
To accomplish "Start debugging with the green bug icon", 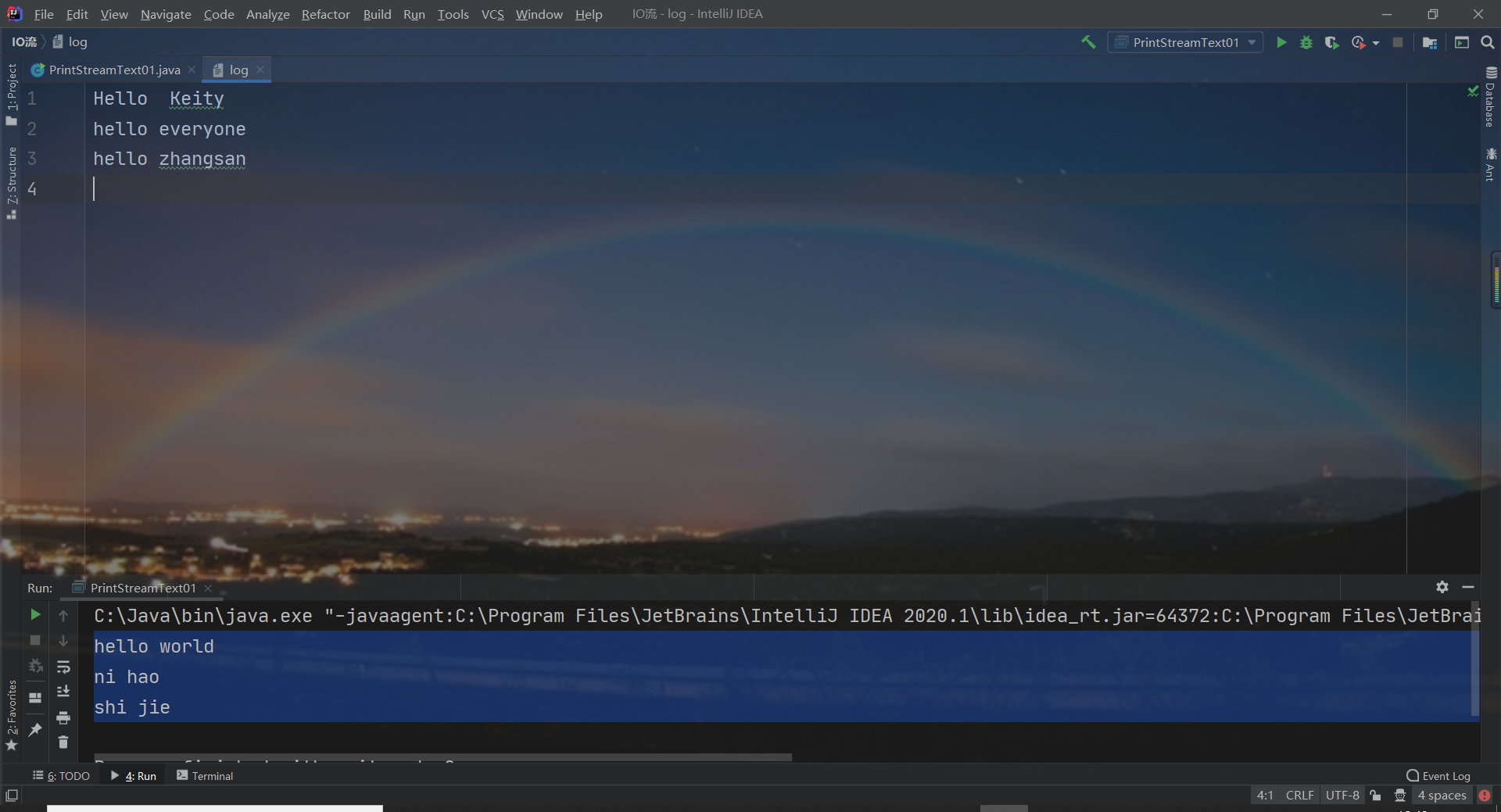I will pyautogui.click(x=1306, y=42).
